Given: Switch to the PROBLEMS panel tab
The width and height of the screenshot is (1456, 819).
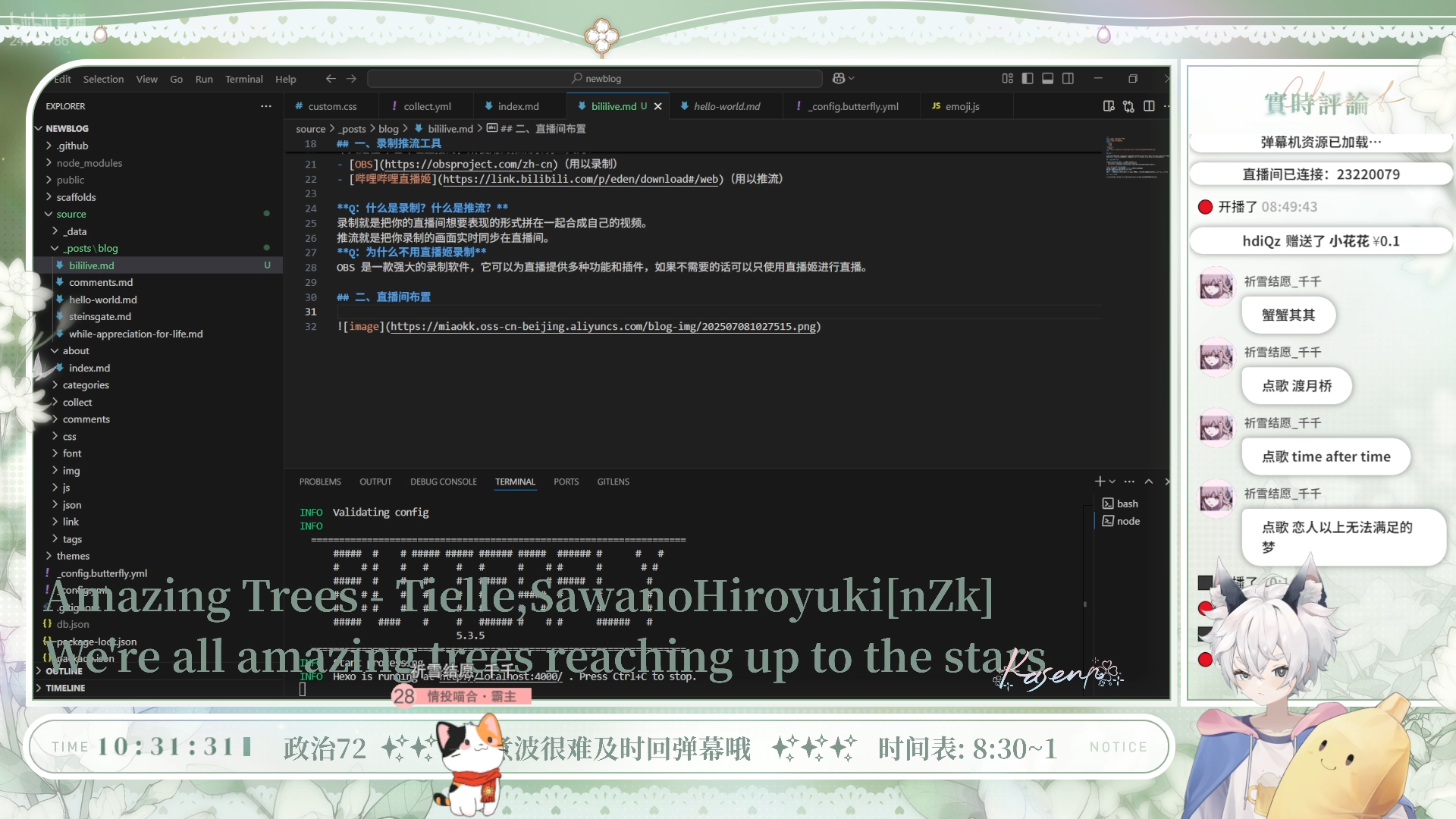Looking at the screenshot, I should pyautogui.click(x=320, y=482).
